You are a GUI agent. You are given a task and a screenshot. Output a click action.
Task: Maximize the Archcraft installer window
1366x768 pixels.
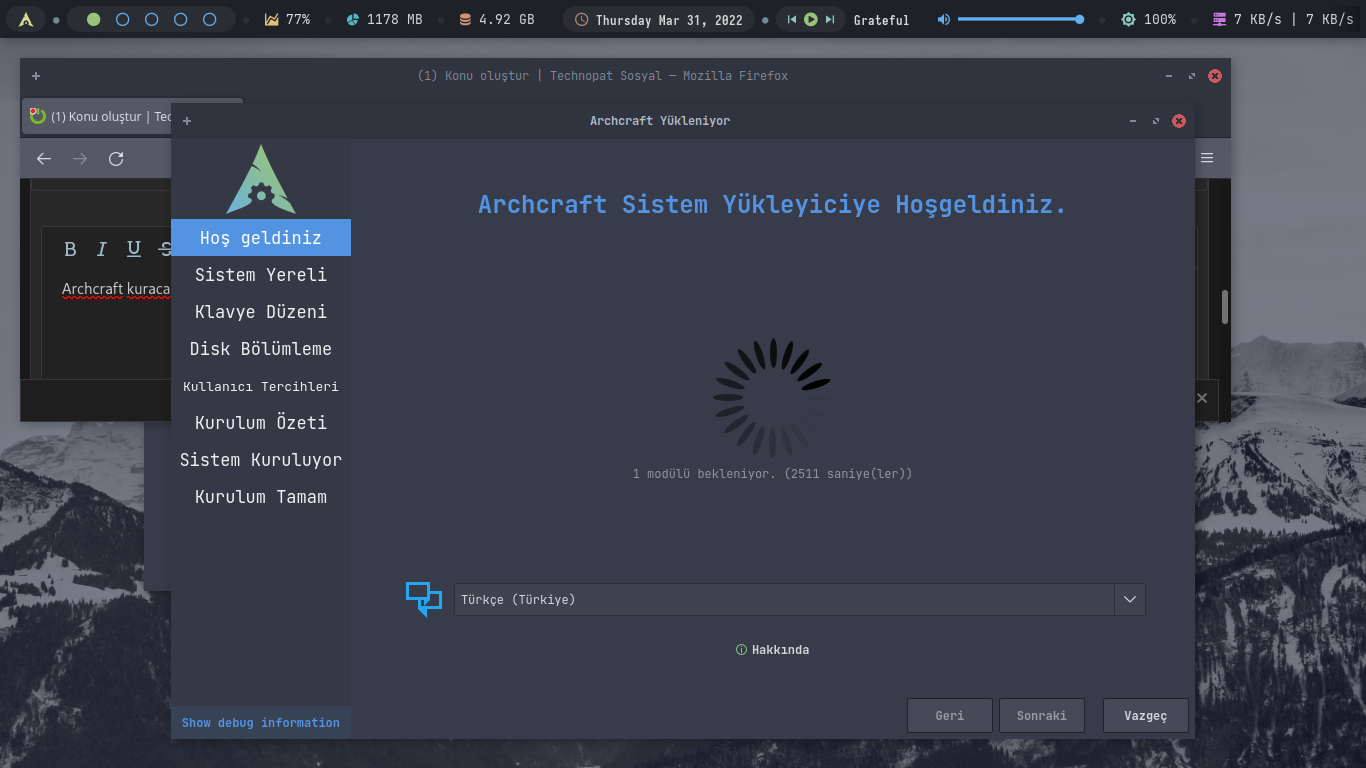(x=1156, y=121)
